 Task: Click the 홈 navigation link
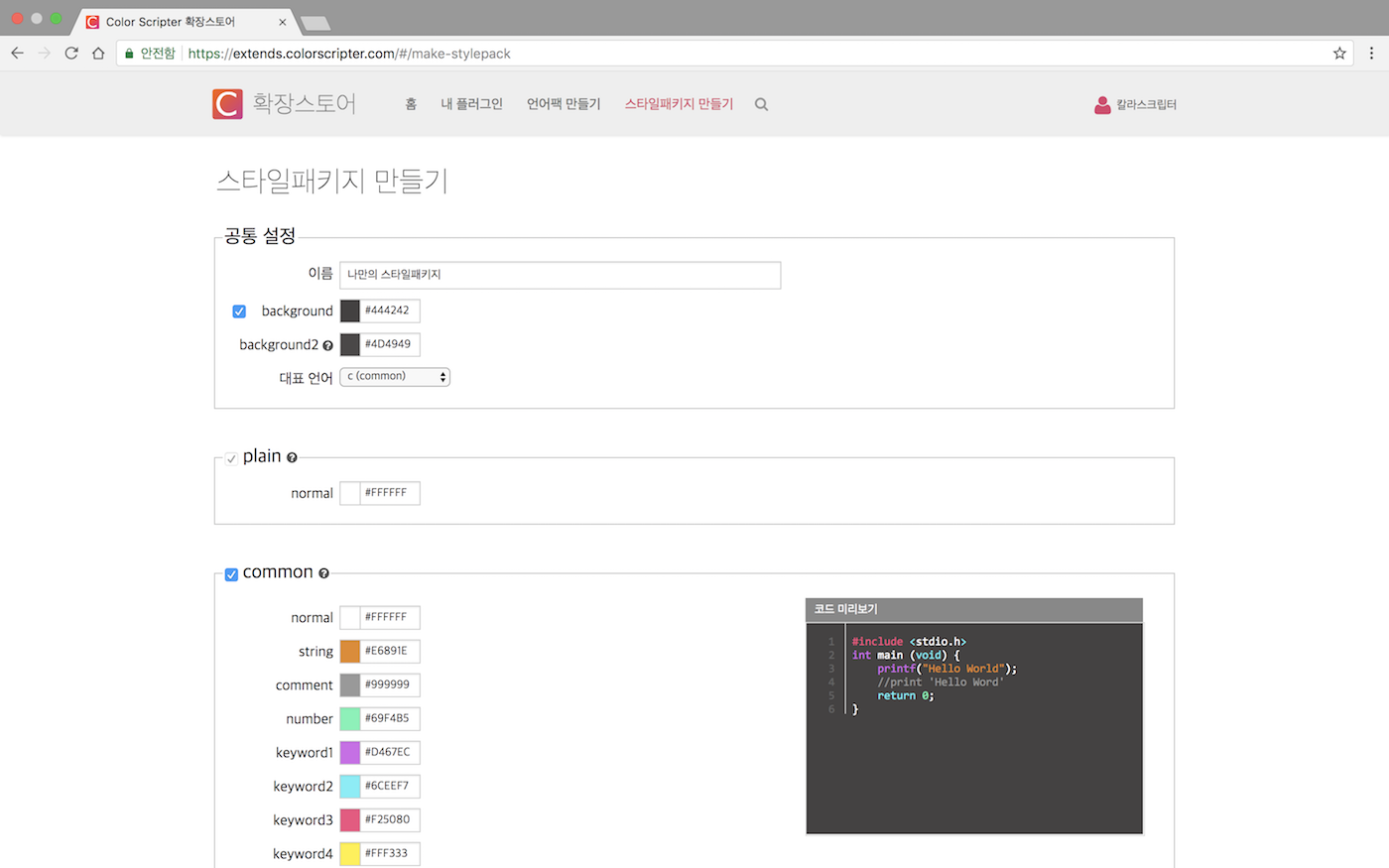click(411, 104)
